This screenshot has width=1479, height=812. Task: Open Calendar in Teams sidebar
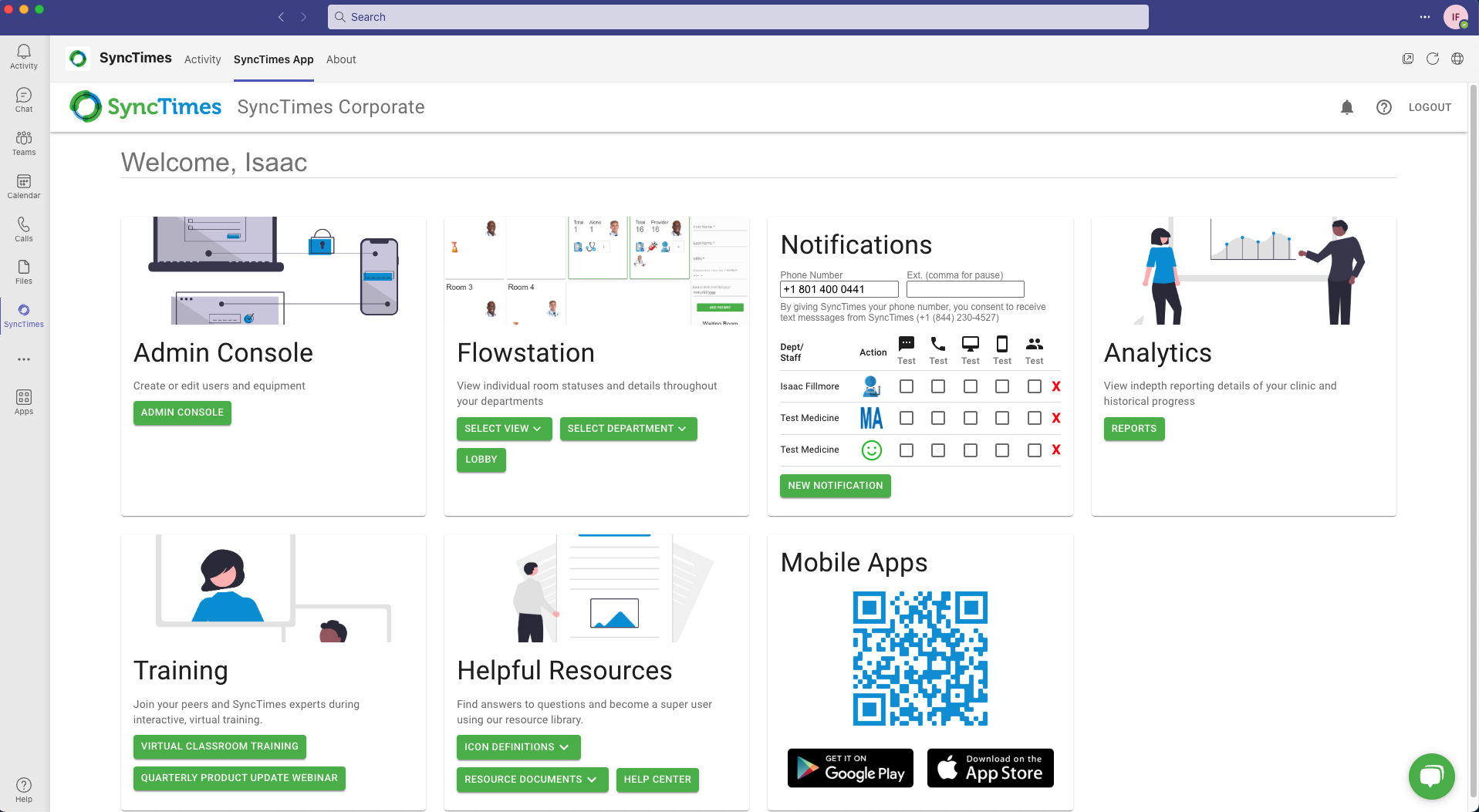(24, 186)
